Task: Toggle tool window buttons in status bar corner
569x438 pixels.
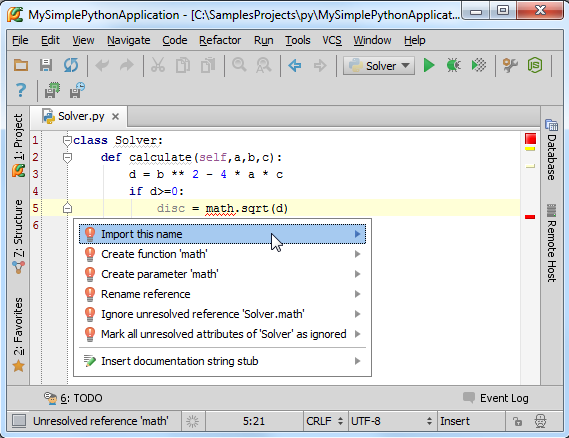Action: (19, 421)
